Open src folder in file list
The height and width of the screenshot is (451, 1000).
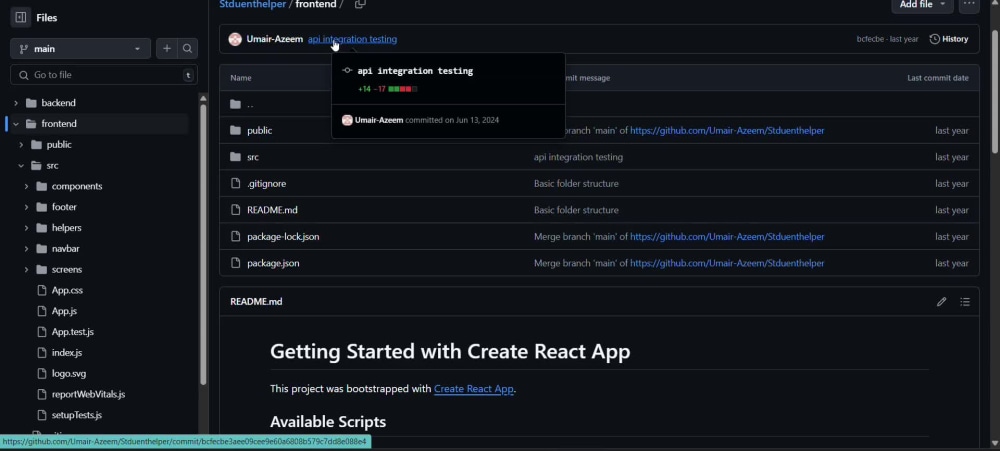pyautogui.click(x=253, y=157)
